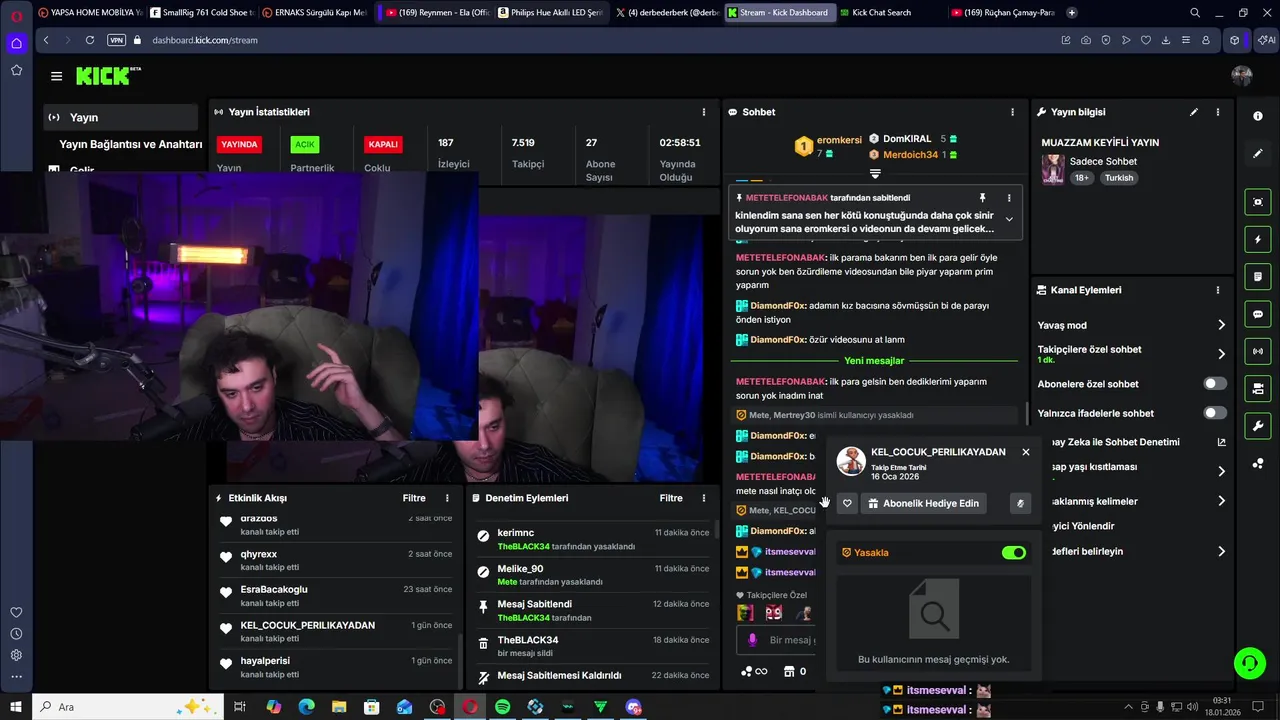The height and width of the screenshot is (720, 1280).
Task: Switch to Kick Chat Search browser tab
Action: (x=886, y=12)
